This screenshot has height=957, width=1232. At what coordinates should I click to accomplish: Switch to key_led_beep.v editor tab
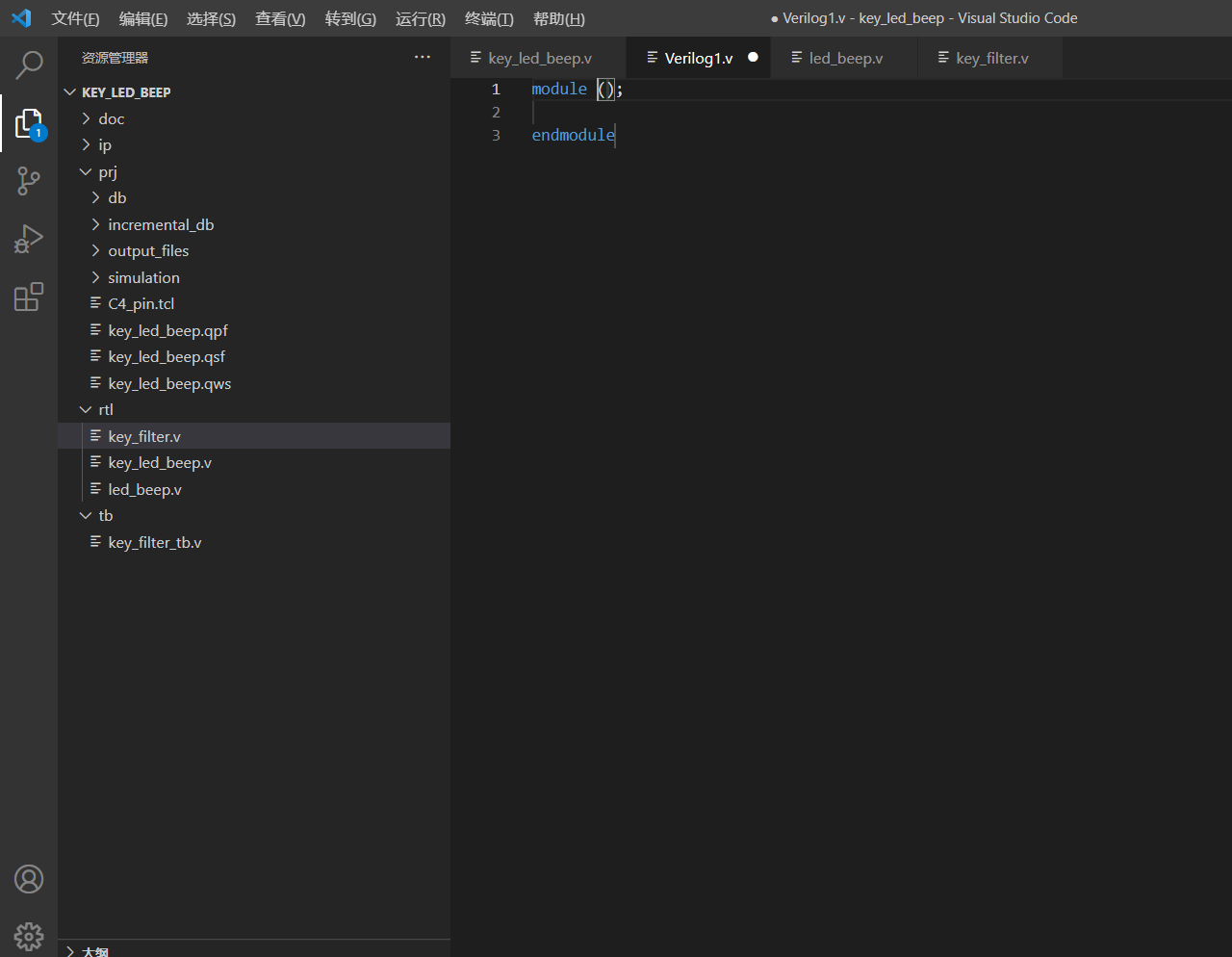pos(539,58)
